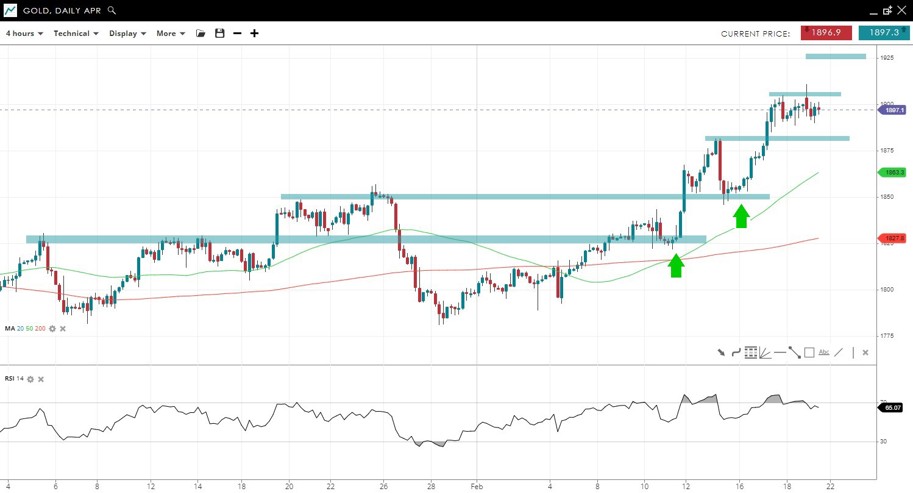The image size is (913, 493).
Task: Open the 4 hours timeframe dropdown
Action: 24,33
